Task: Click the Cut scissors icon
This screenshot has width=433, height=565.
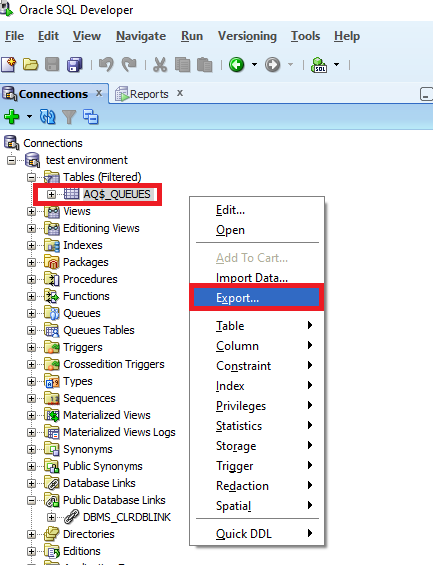Action: point(160,65)
